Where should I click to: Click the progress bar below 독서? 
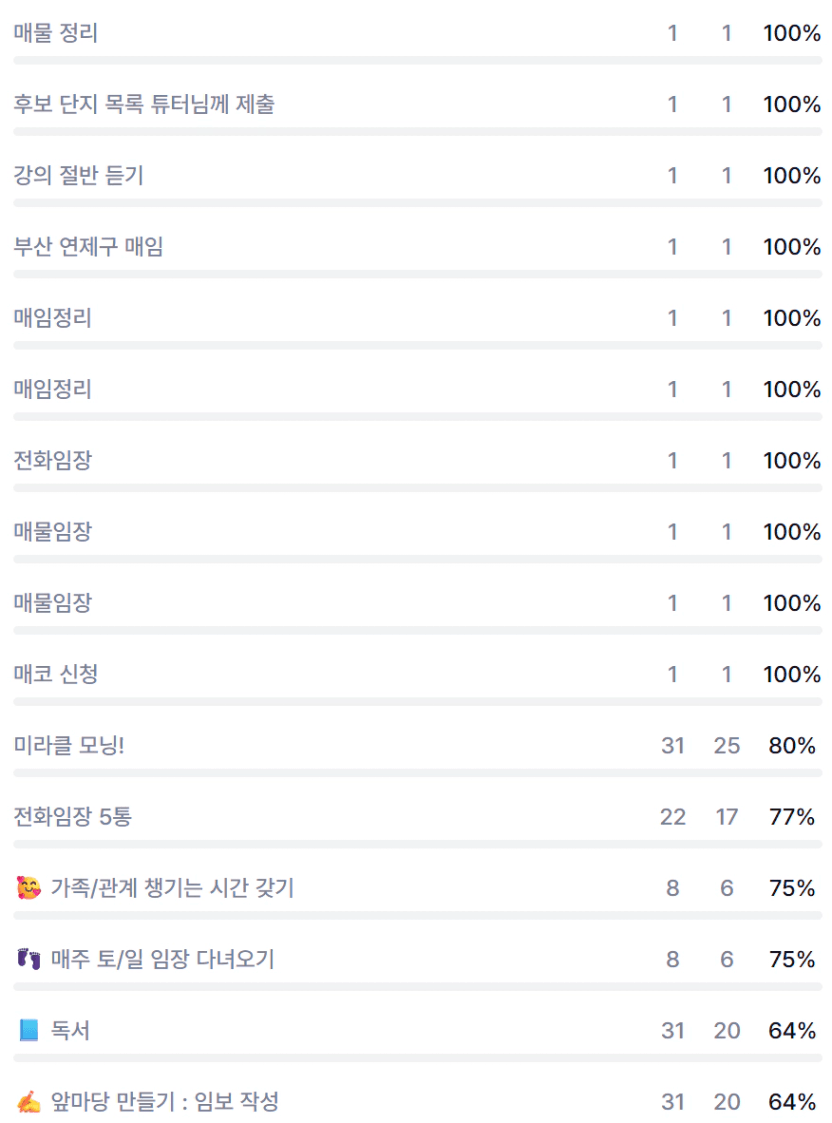416,1058
